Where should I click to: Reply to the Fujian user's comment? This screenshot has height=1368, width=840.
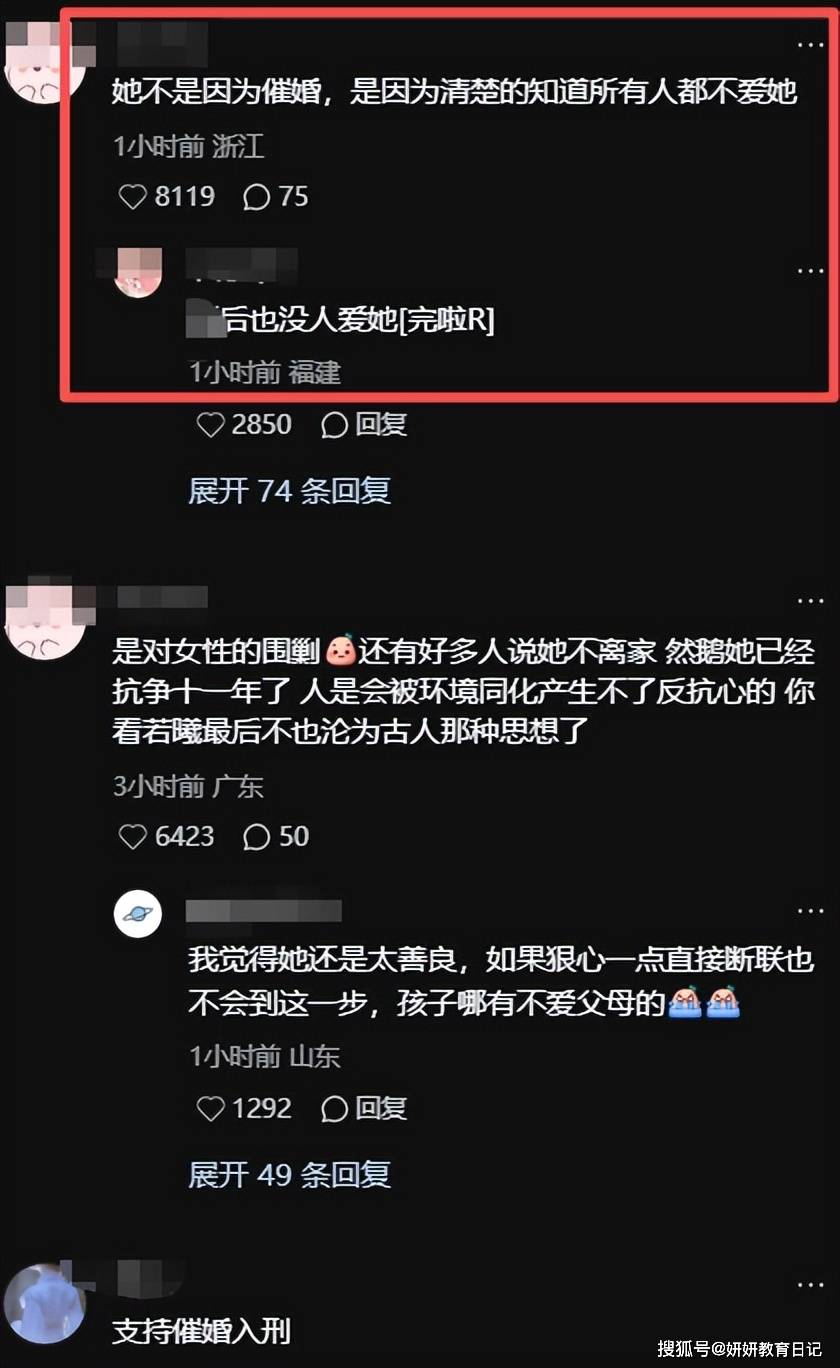click(364, 425)
